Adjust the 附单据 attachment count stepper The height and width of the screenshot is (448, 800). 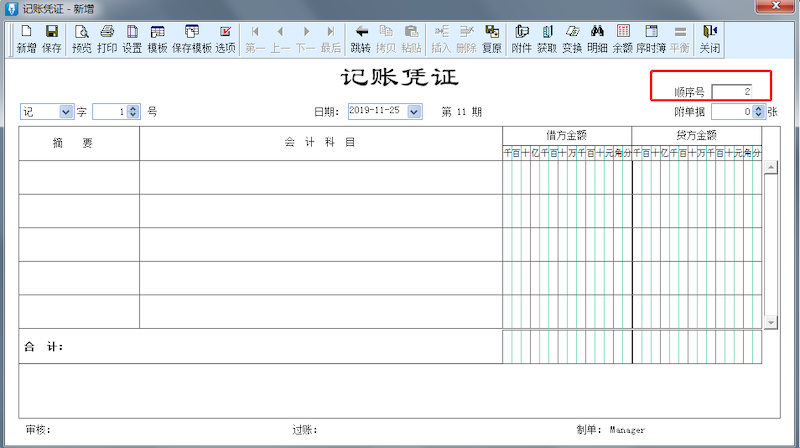(x=759, y=111)
